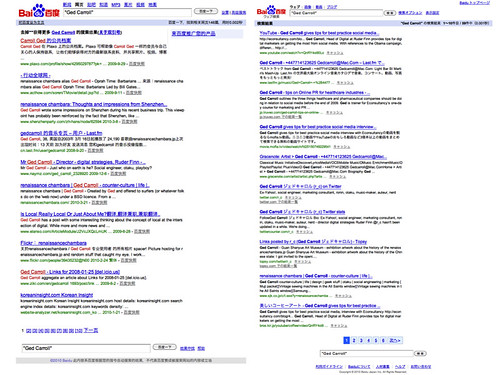
Task: Open 'Gracenote: Artist > Ged Carroll' result
Action: pos(323,157)
